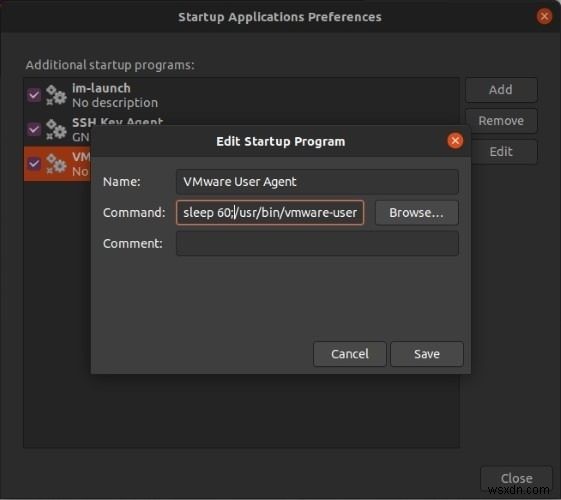Click the 'Name:' label

[x=122, y=182]
